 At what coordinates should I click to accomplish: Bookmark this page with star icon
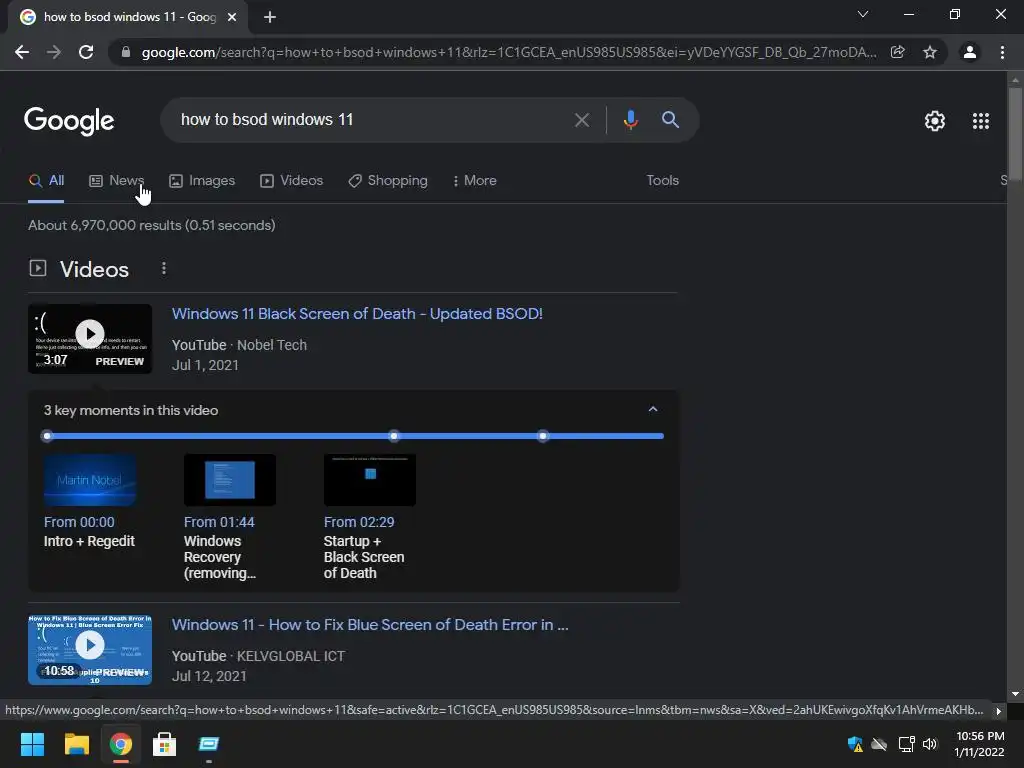click(930, 52)
